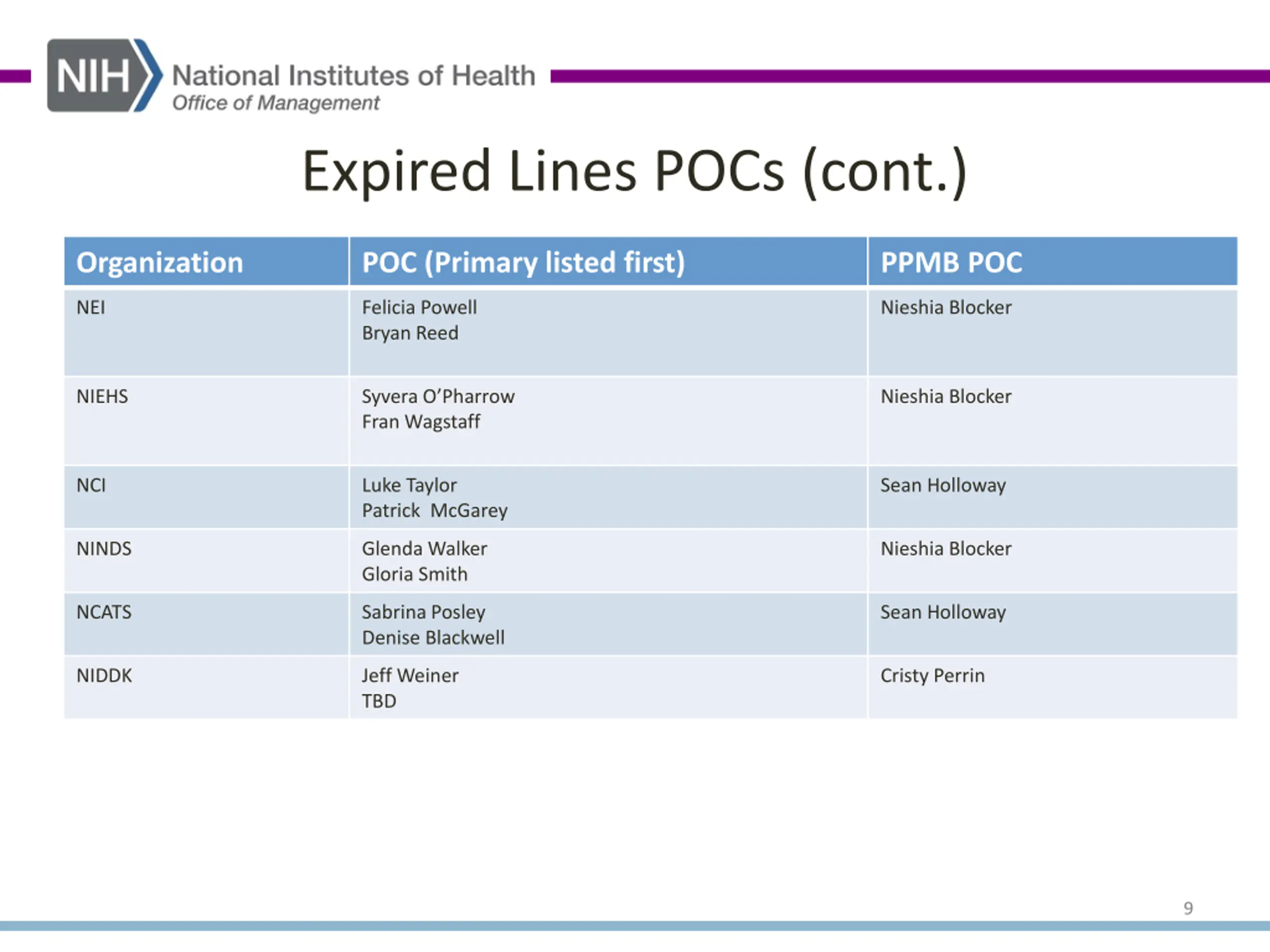Image resolution: width=1270 pixels, height=952 pixels.
Task: Click the NIEHS organization cell
Action: [102, 397]
